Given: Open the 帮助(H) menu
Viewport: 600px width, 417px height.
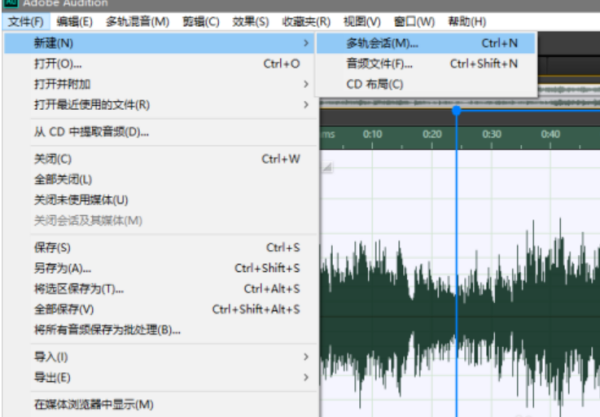Looking at the screenshot, I should (x=467, y=21).
